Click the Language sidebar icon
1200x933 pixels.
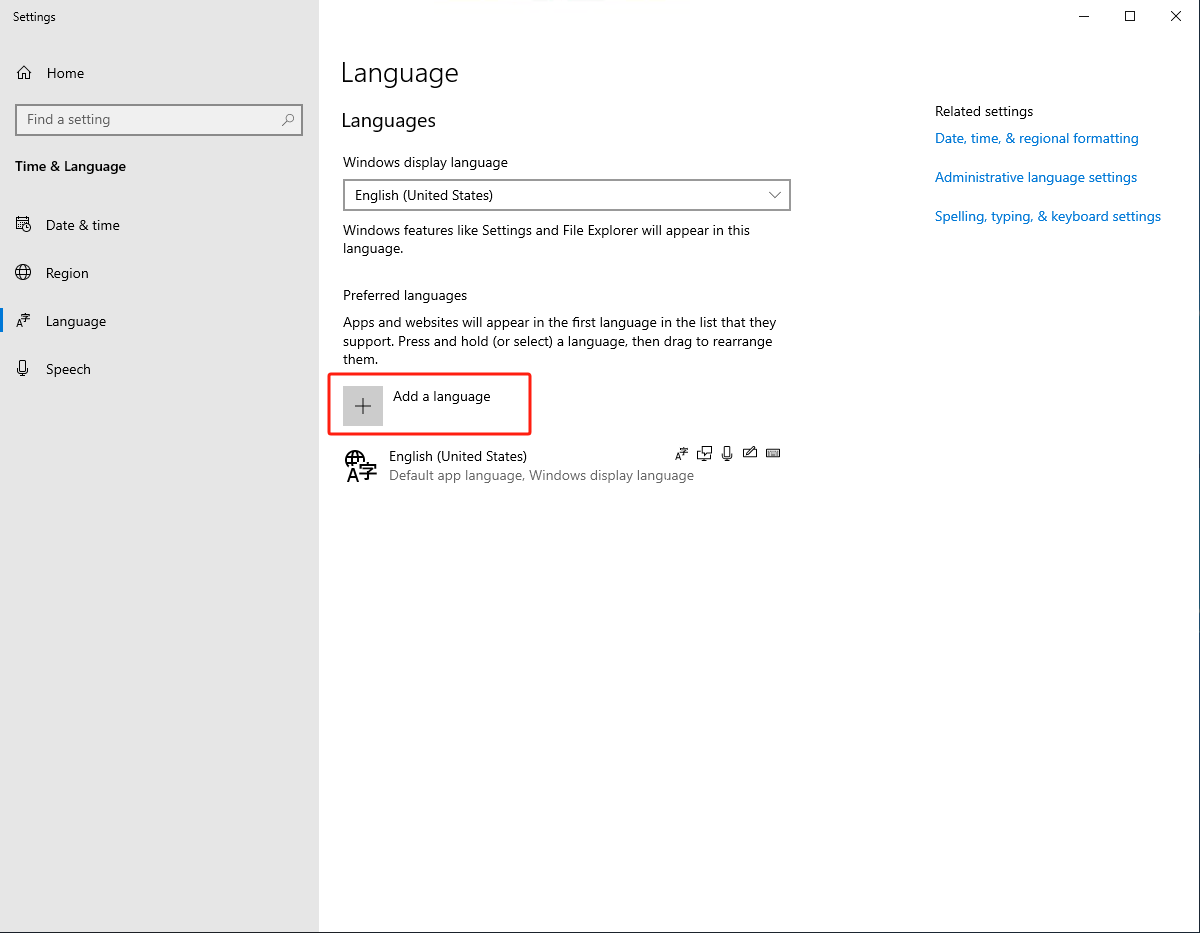(x=23, y=321)
